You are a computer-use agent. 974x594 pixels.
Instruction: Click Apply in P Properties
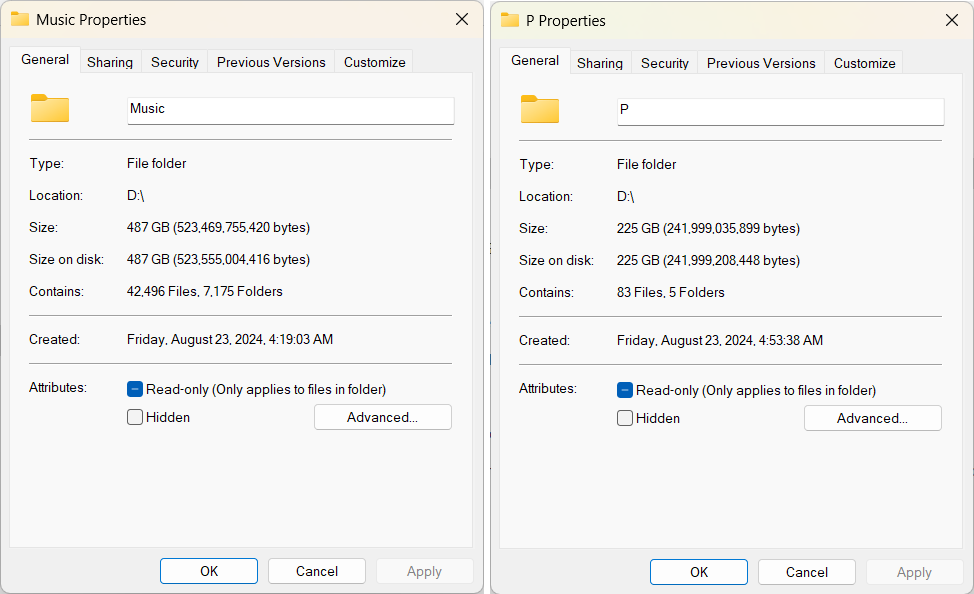click(x=914, y=572)
